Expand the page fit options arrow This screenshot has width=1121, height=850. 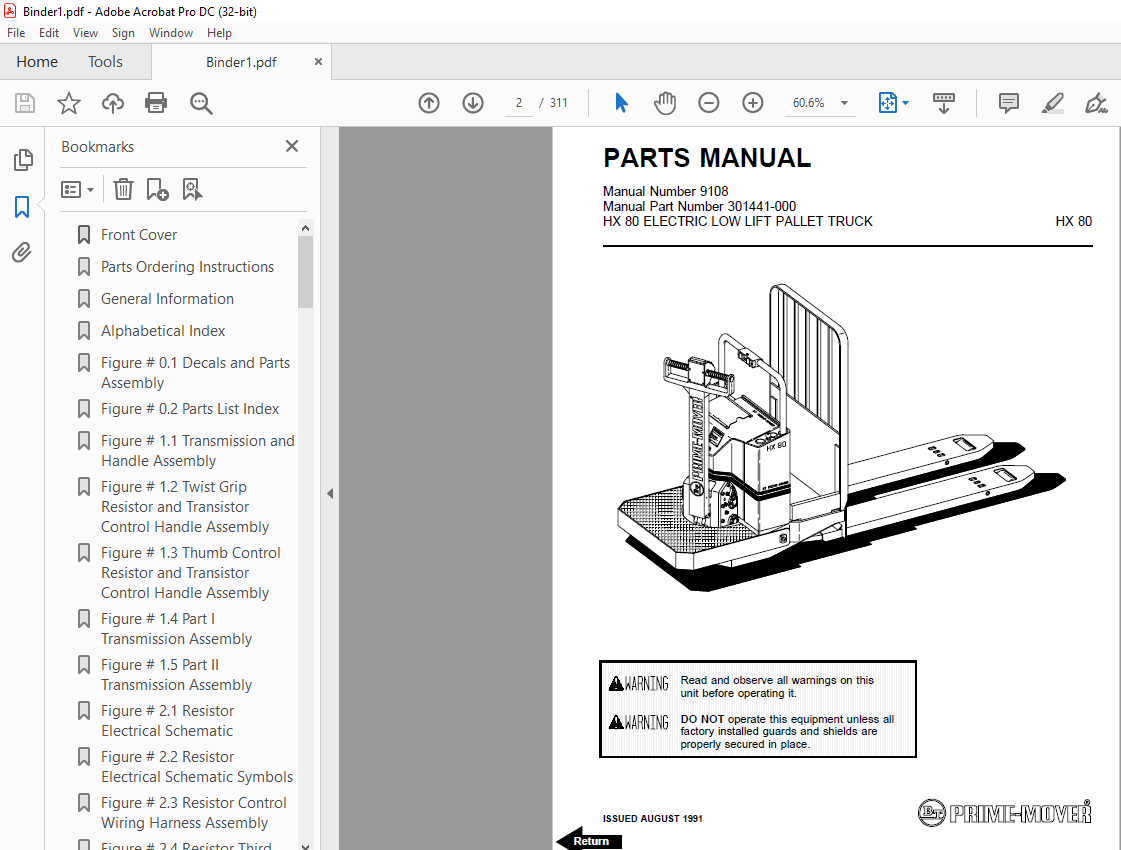[906, 103]
